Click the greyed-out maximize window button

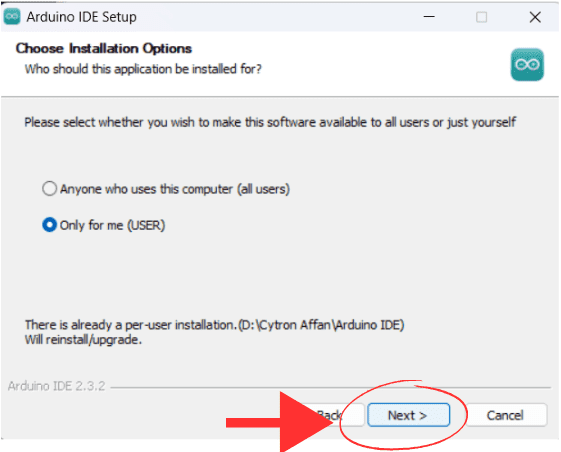[482, 17]
